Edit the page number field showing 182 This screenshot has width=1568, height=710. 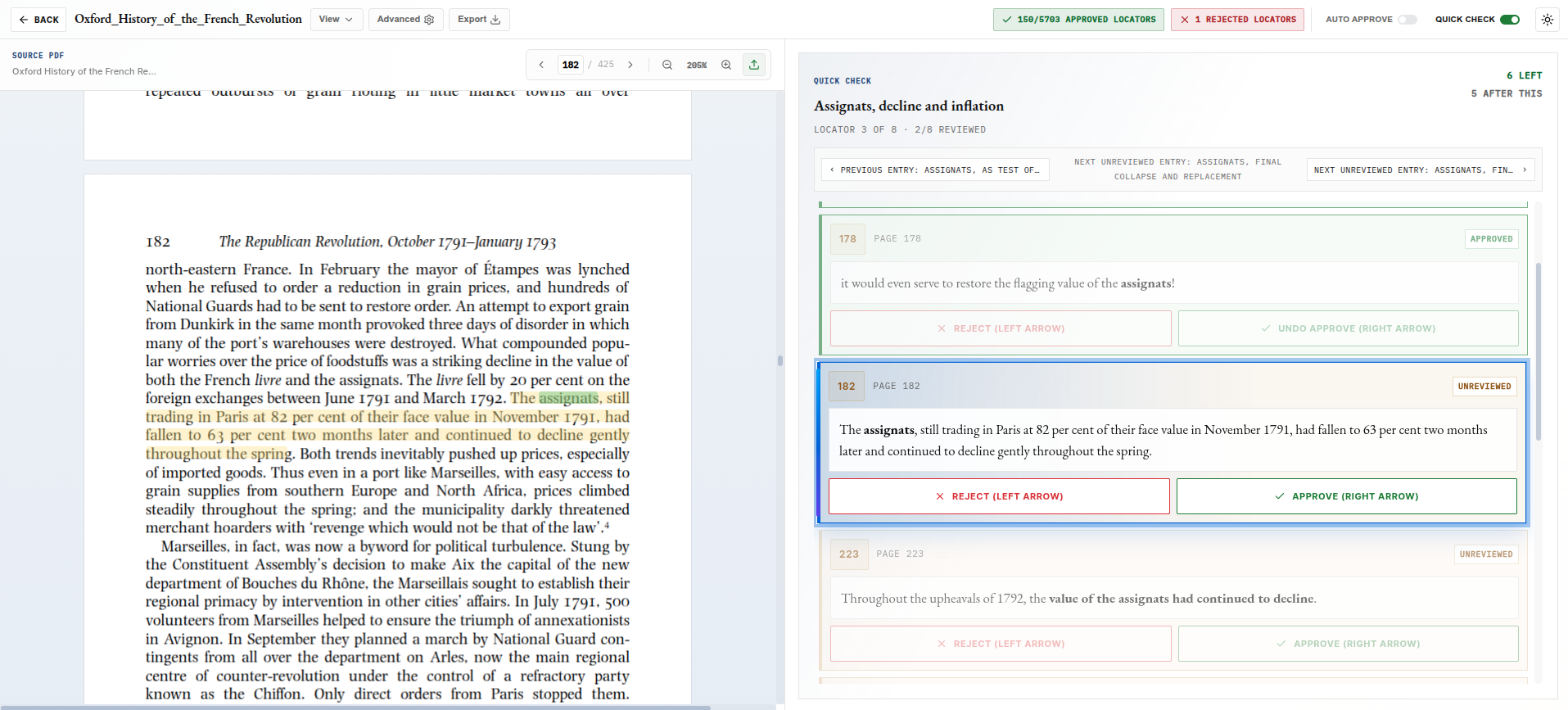tap(571, 65)
